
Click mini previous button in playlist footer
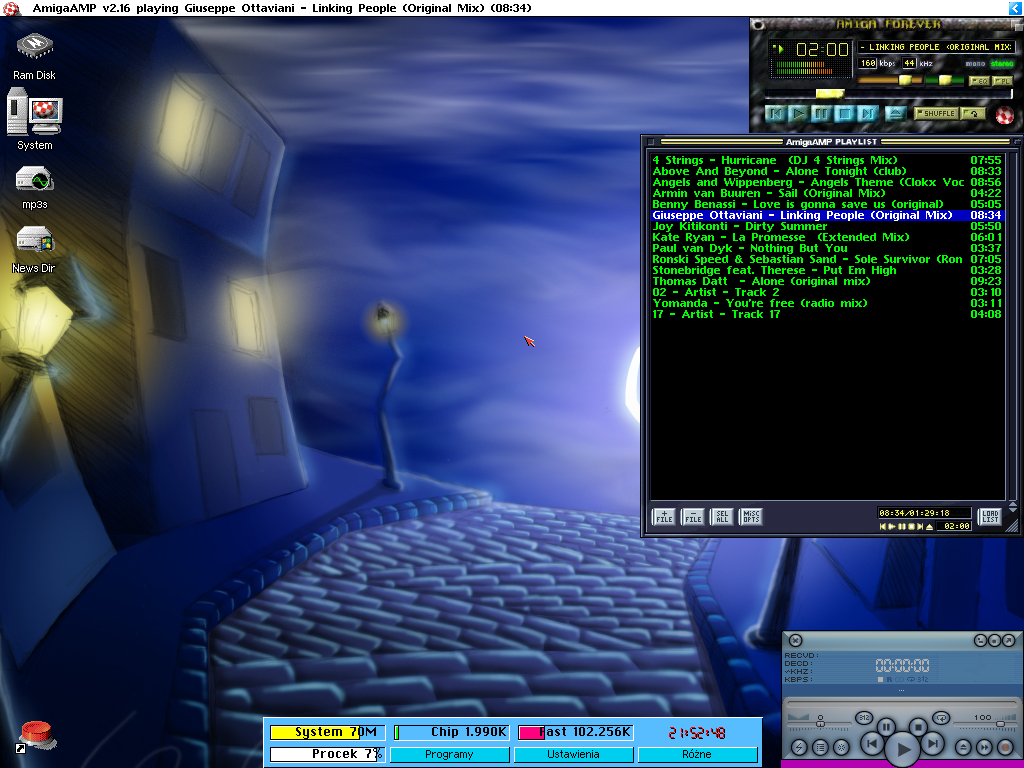pos(883,526)
